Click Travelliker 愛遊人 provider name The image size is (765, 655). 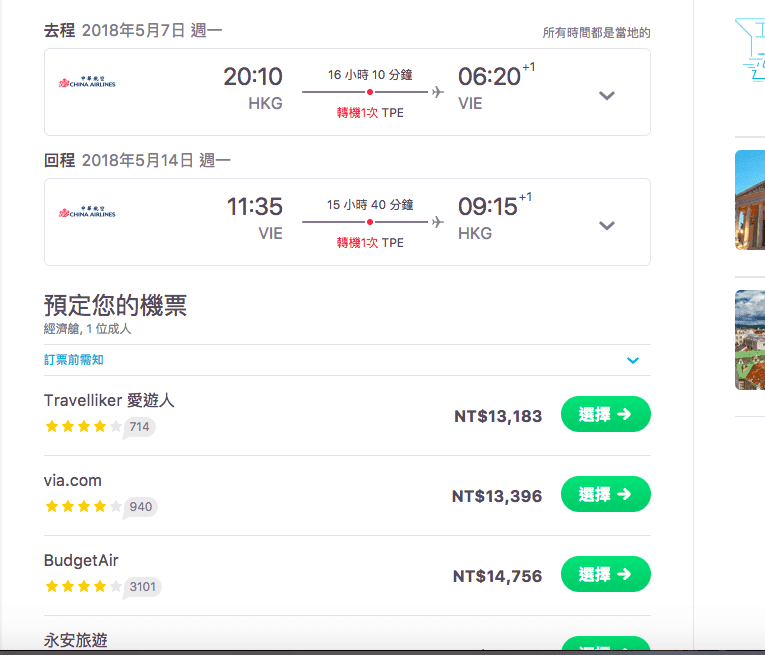point(109,400)
